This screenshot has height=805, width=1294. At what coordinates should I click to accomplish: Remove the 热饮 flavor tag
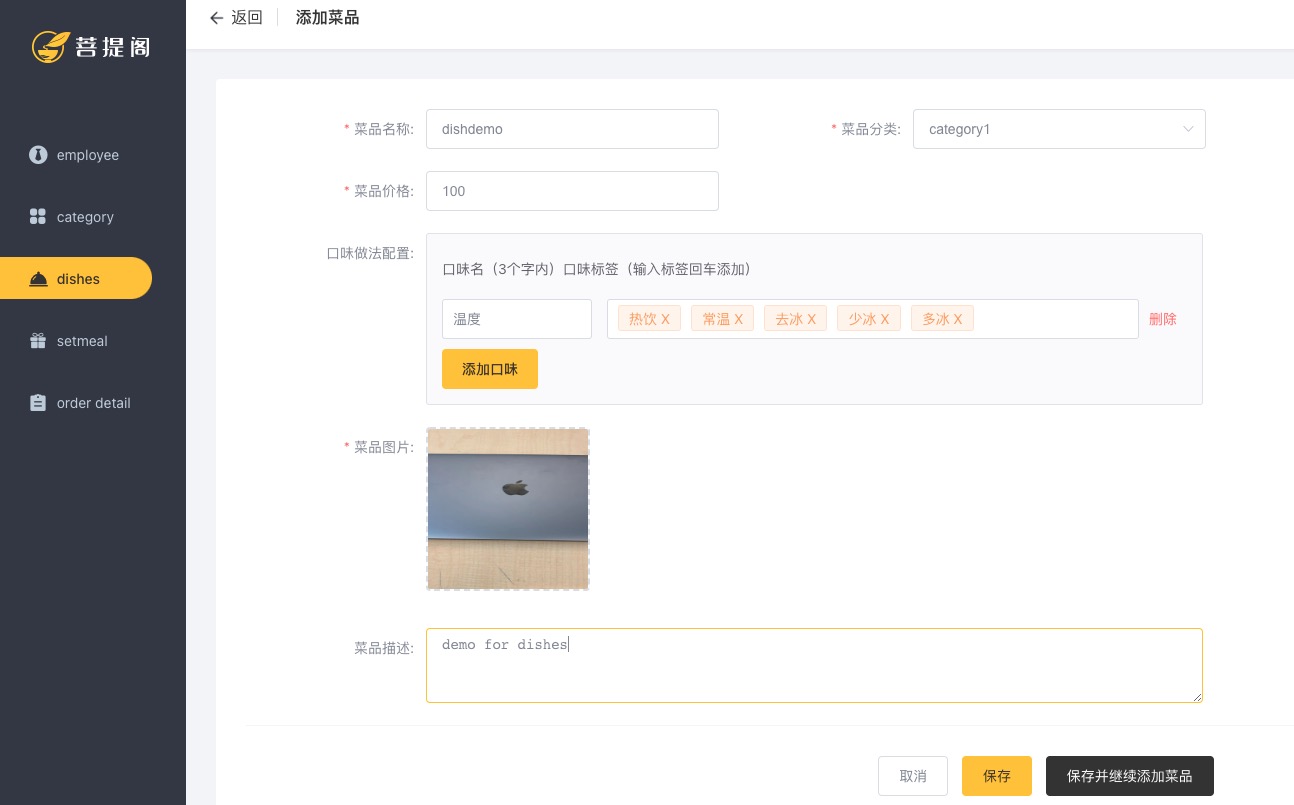click(x=665, y=319)
